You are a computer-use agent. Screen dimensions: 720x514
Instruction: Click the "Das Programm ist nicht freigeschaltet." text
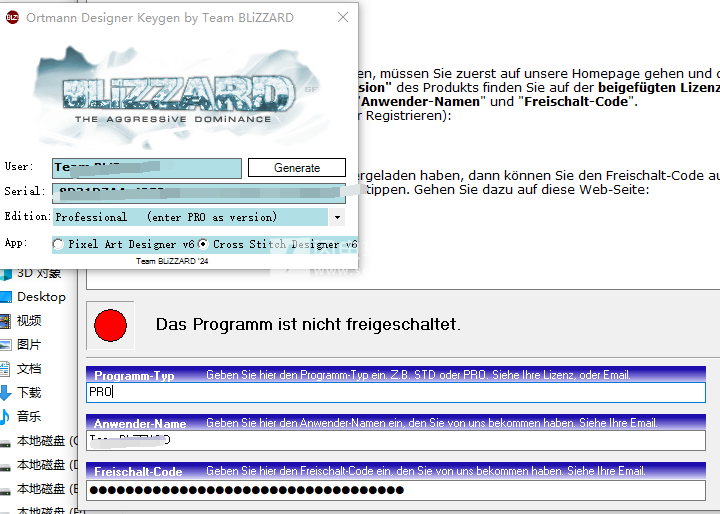[308, 324]
